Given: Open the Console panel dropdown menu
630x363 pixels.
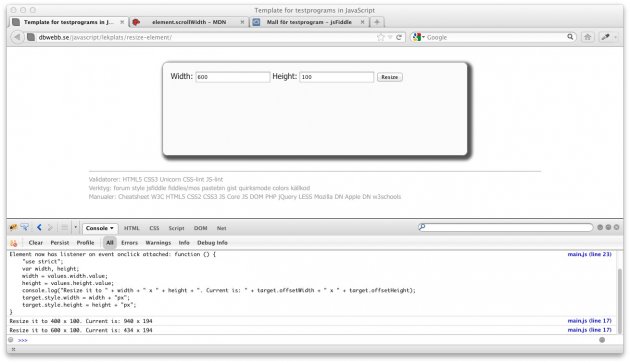Looking at the screenshot, I should point(100,228).
